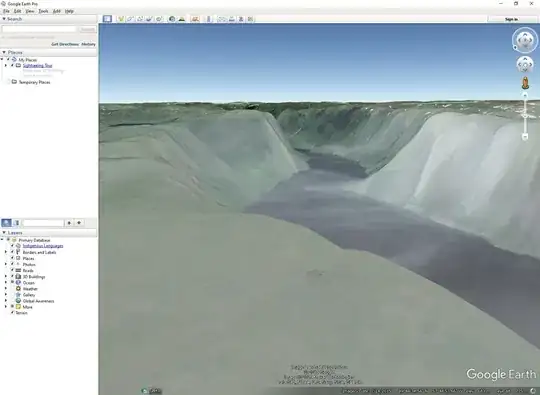Expand the Global Awareness layer group
This screenshot has width=540, height=395.
coord(6,301)
